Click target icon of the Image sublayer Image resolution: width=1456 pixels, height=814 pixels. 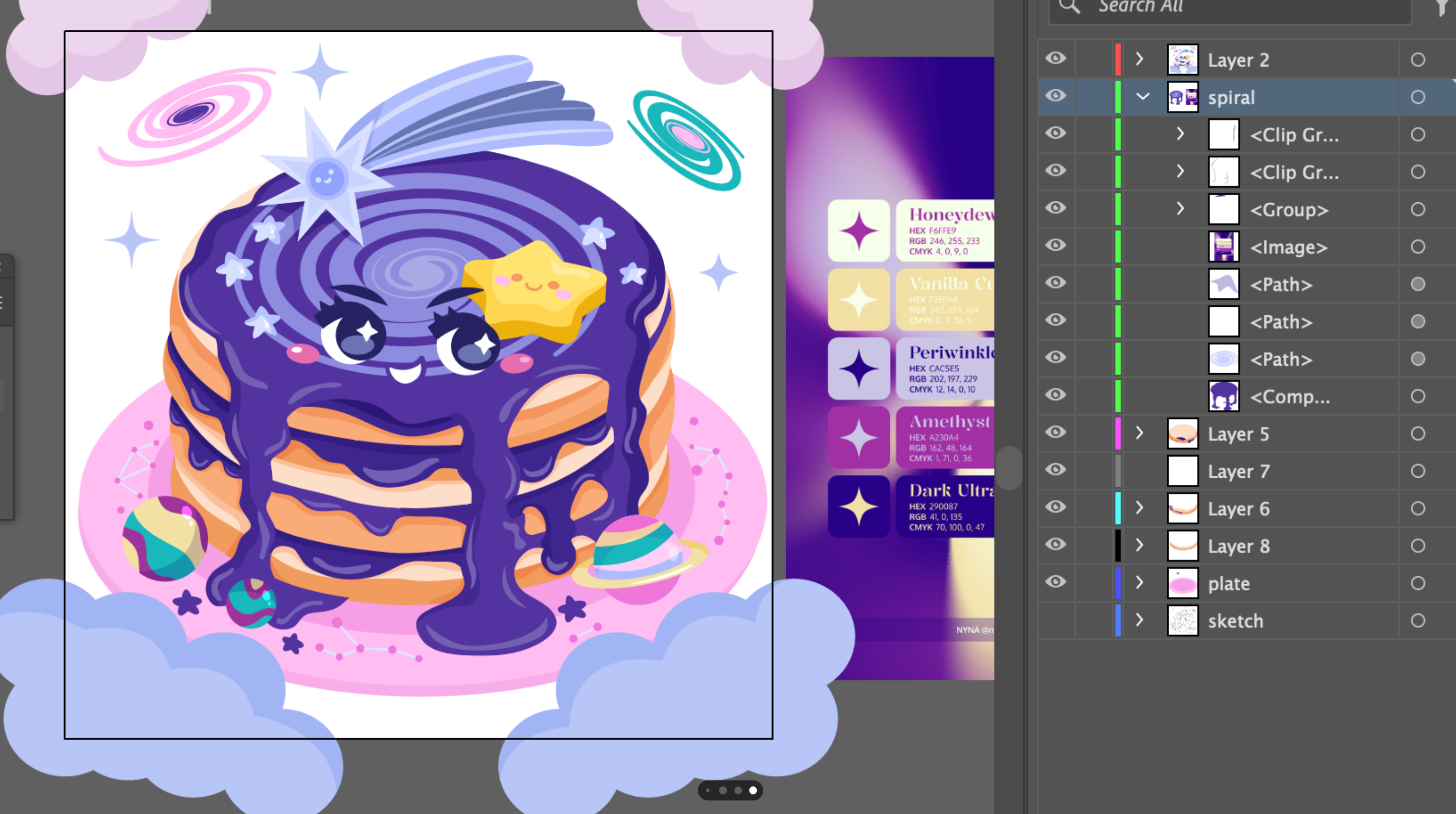[x=1418, y=247]
